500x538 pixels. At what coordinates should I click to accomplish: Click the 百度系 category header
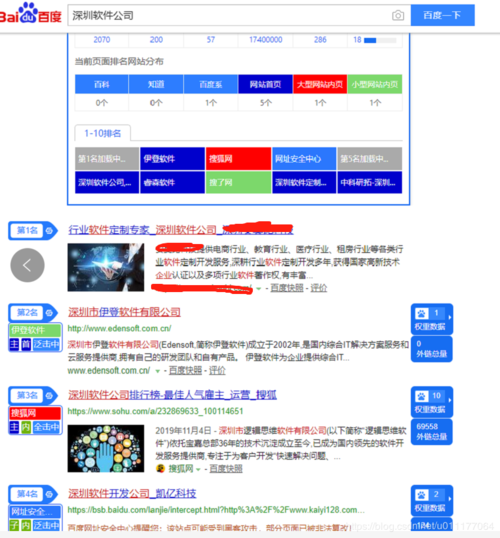pyautogui.click(x=211, y=84)
